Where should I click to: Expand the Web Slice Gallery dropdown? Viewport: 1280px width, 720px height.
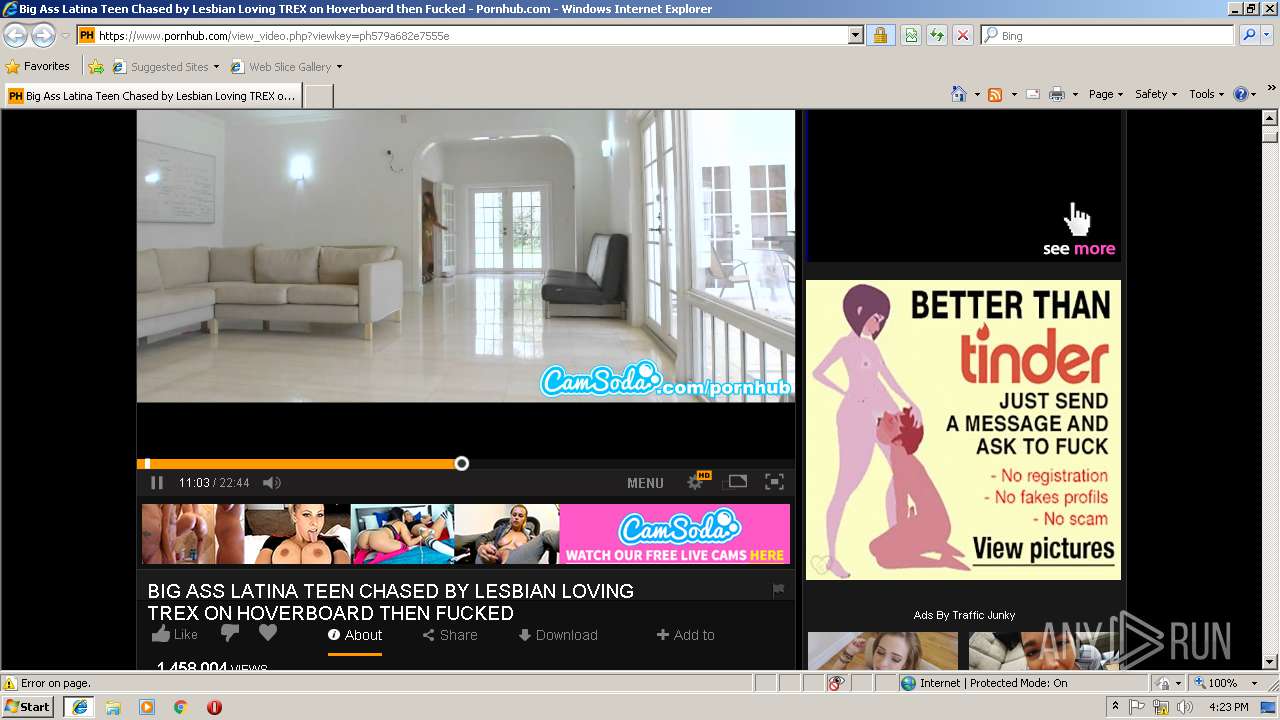[x=339, y=67]
